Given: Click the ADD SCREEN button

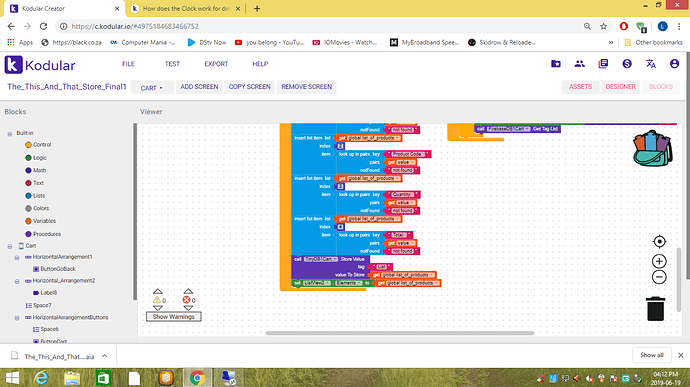Looking at the screenshot, I should click(x=199, y=87).
